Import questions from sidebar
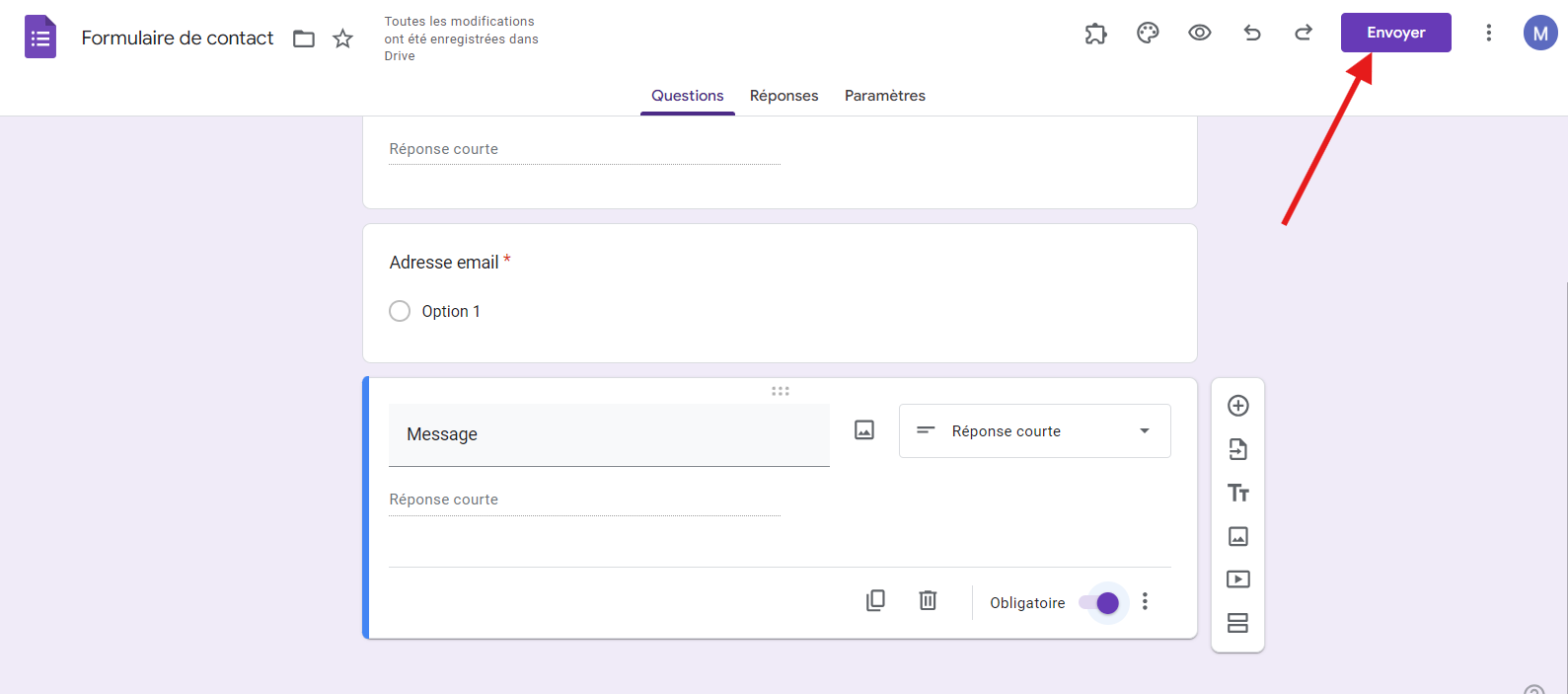This screenshot has width=1568, height=694. pyautogui.click(x=1238, y=449)
